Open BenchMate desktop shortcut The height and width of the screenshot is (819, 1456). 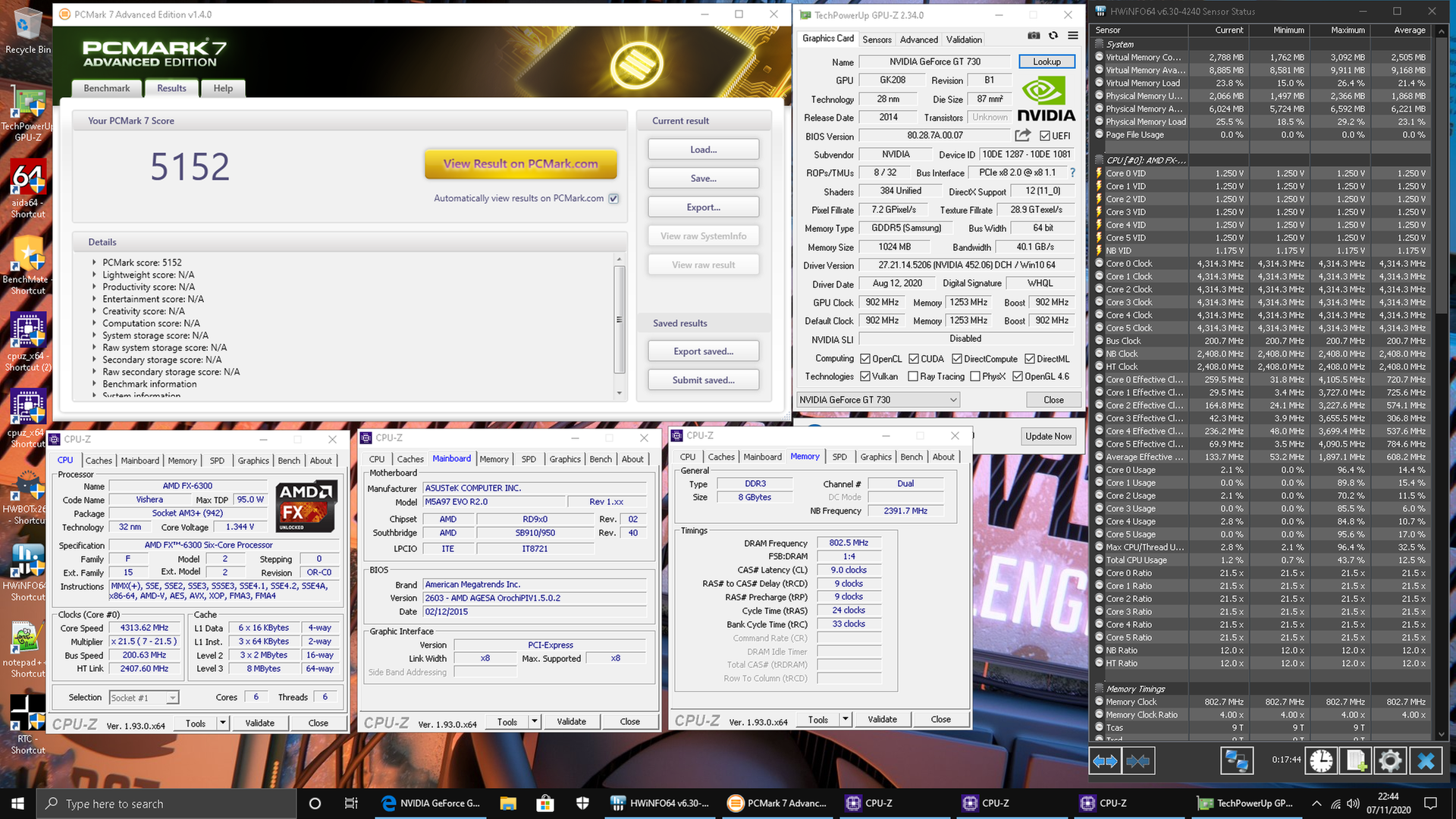pos(28,265)
